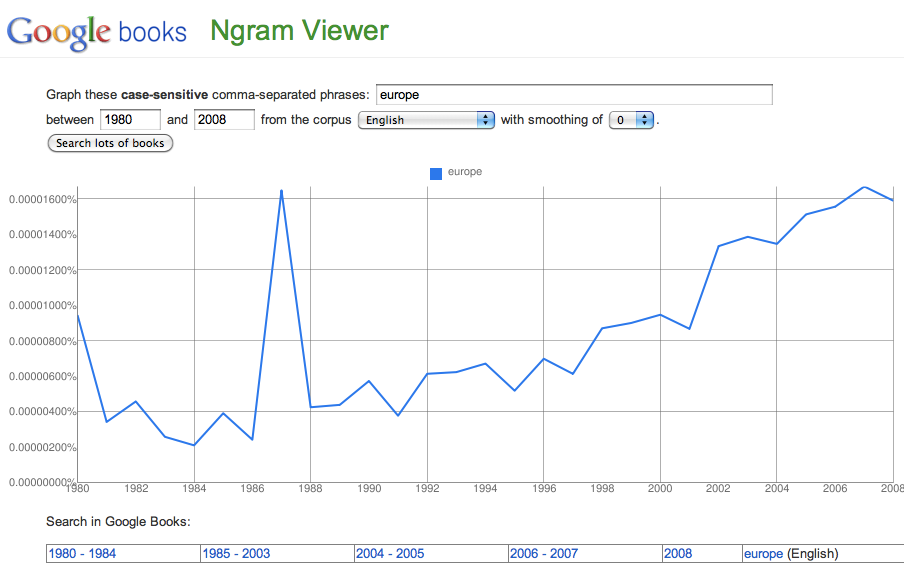Image resolution: width=904 pixels, height=580 pixels.
Task: Click the end year field 2008
Action: click(x=224, y=119)
